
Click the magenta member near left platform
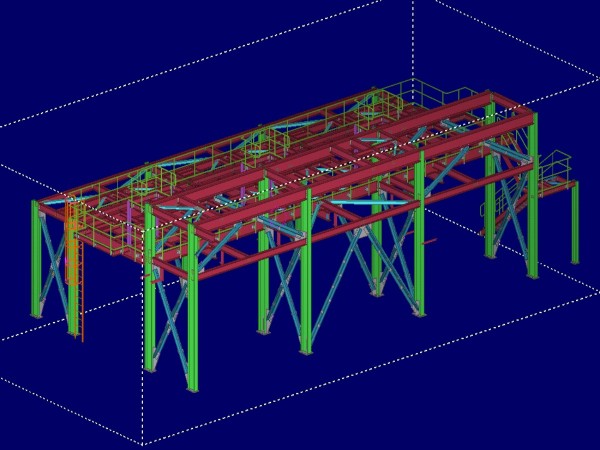131,214
